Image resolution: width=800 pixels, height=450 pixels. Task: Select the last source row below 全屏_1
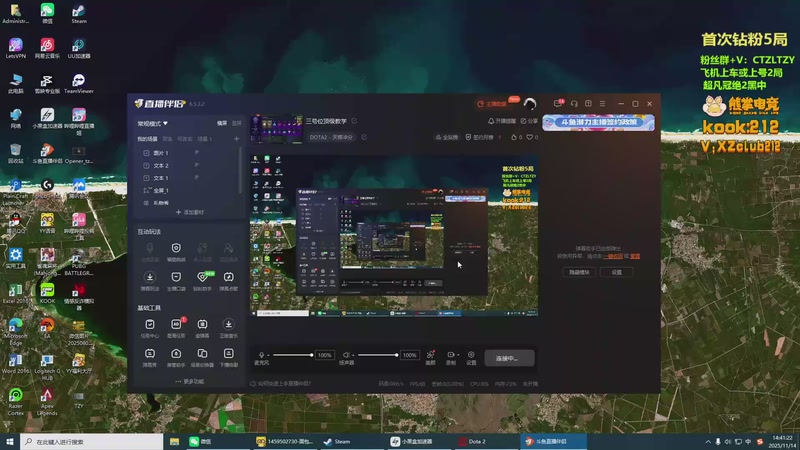pyautogui.click(x=189, y=203)
